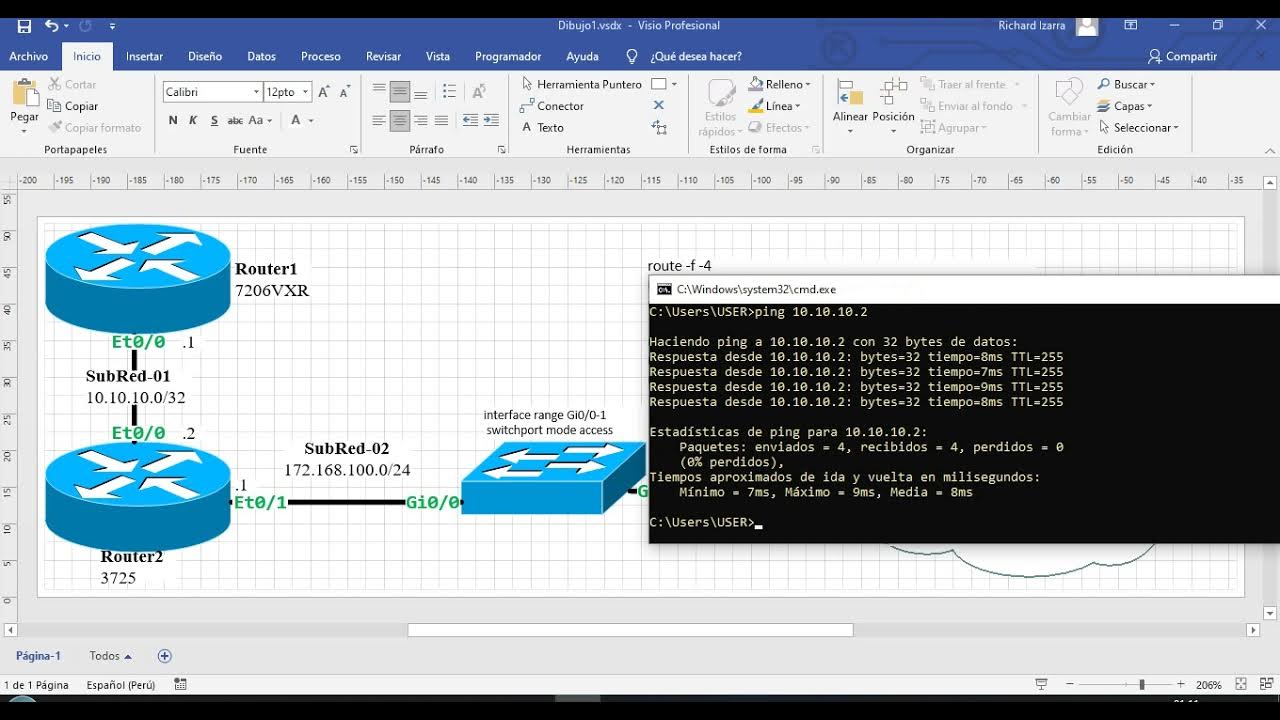Open the Alinear dropdown

point(850,105)
